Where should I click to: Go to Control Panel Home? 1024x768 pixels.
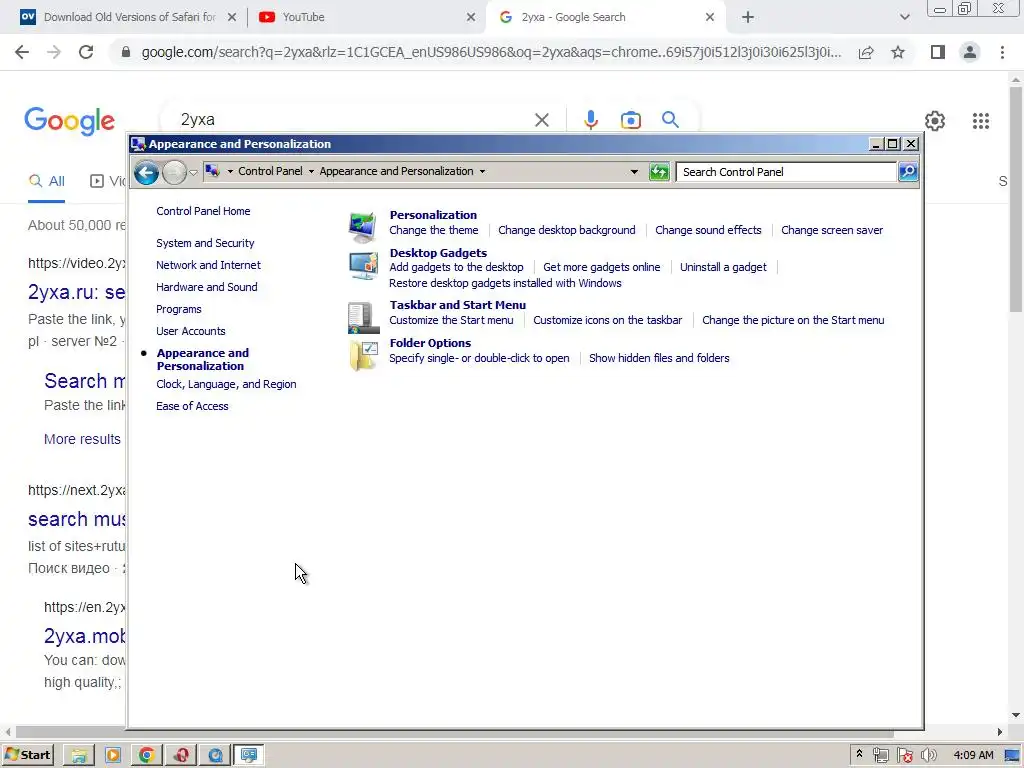point(203,211)
